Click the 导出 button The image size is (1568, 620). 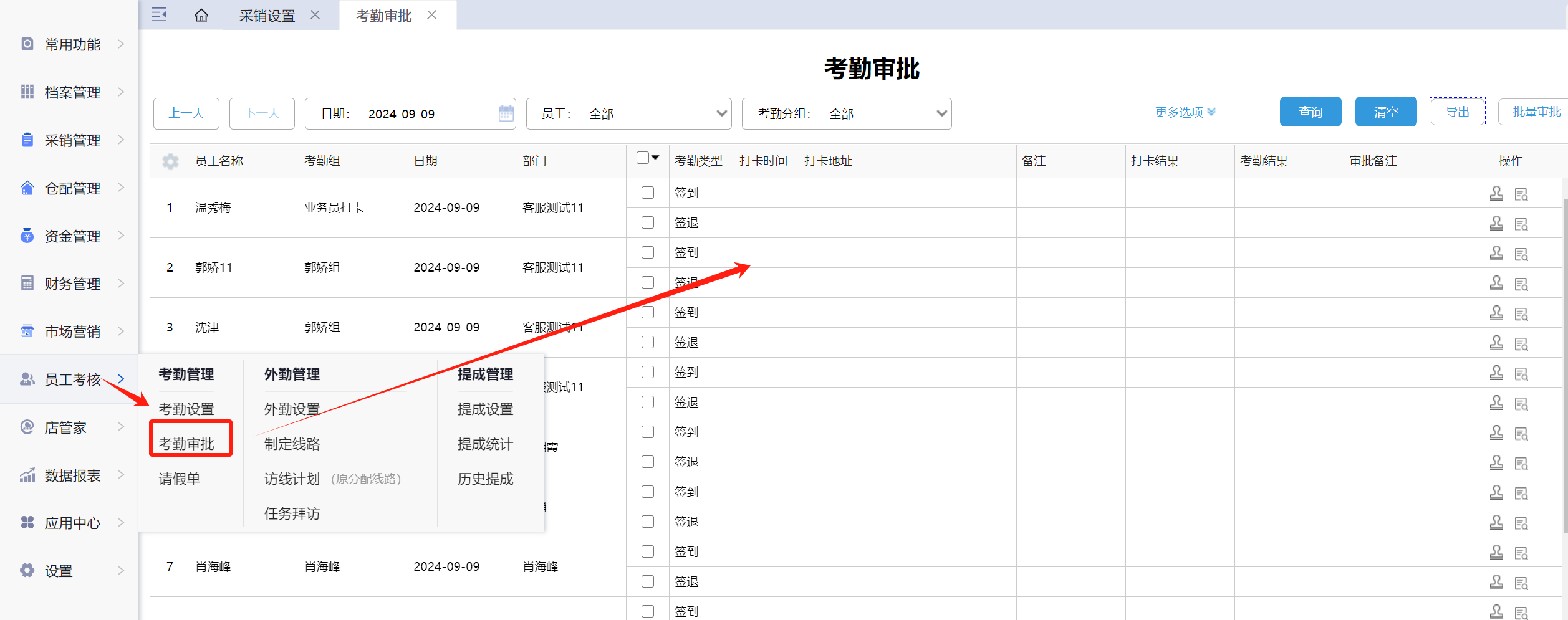[x=1457, y=112]
